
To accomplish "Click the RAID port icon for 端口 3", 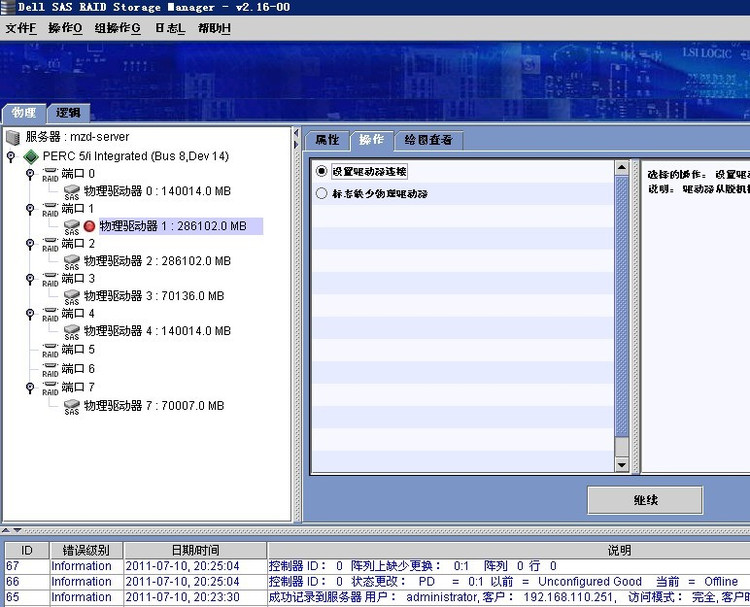I will [x=50, y=279].
